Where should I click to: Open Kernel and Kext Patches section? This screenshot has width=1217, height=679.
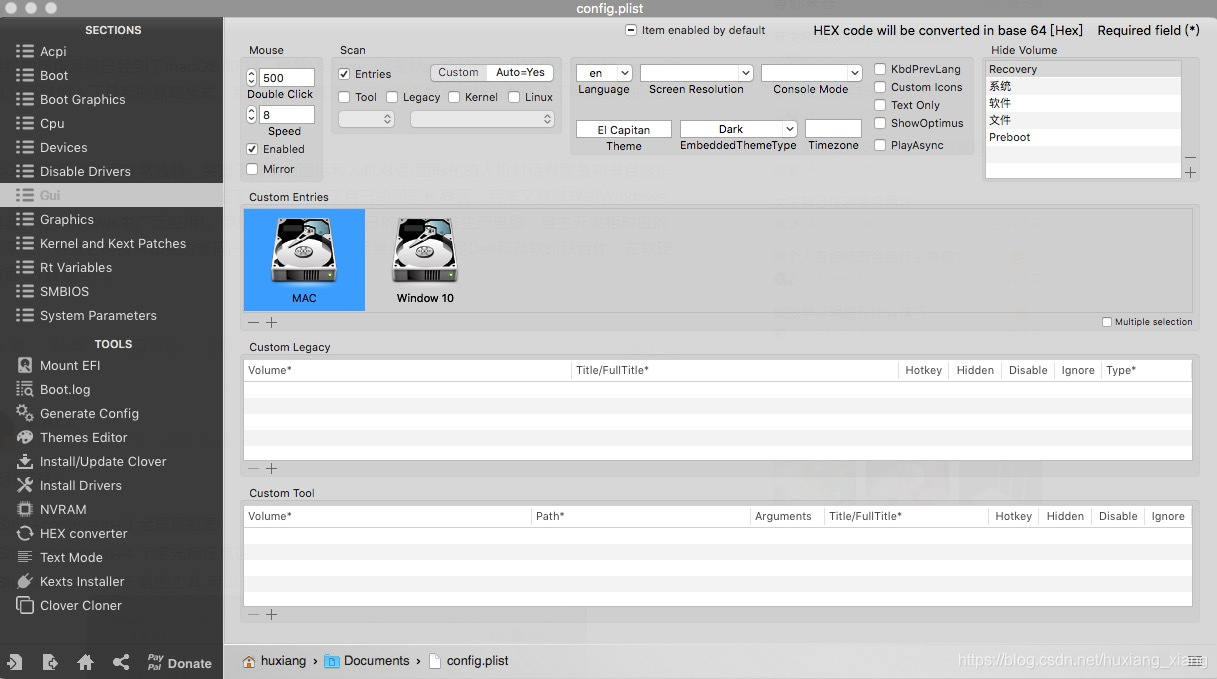pyautogui.click(x=113, y=243)
